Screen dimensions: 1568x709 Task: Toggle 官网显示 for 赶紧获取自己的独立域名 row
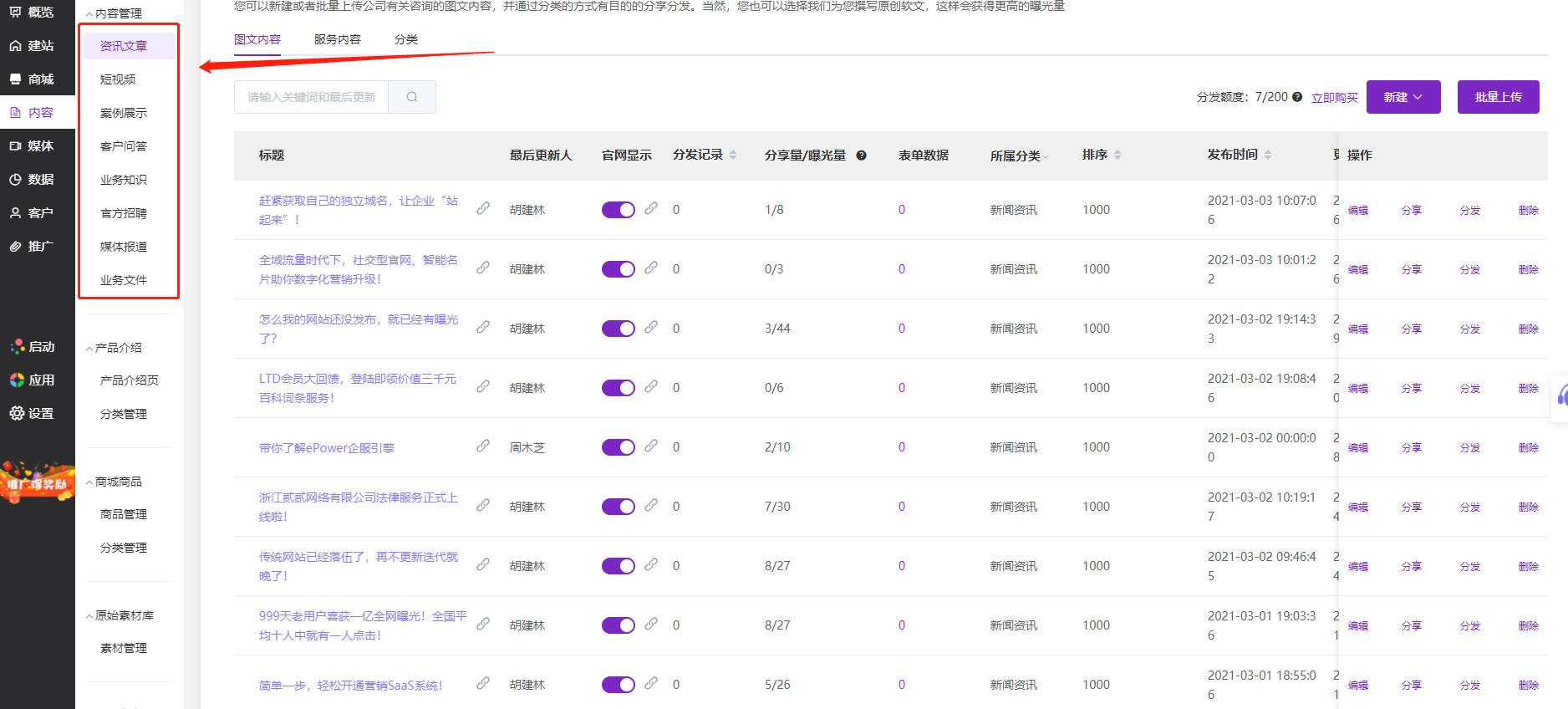[x=619, y=210]
